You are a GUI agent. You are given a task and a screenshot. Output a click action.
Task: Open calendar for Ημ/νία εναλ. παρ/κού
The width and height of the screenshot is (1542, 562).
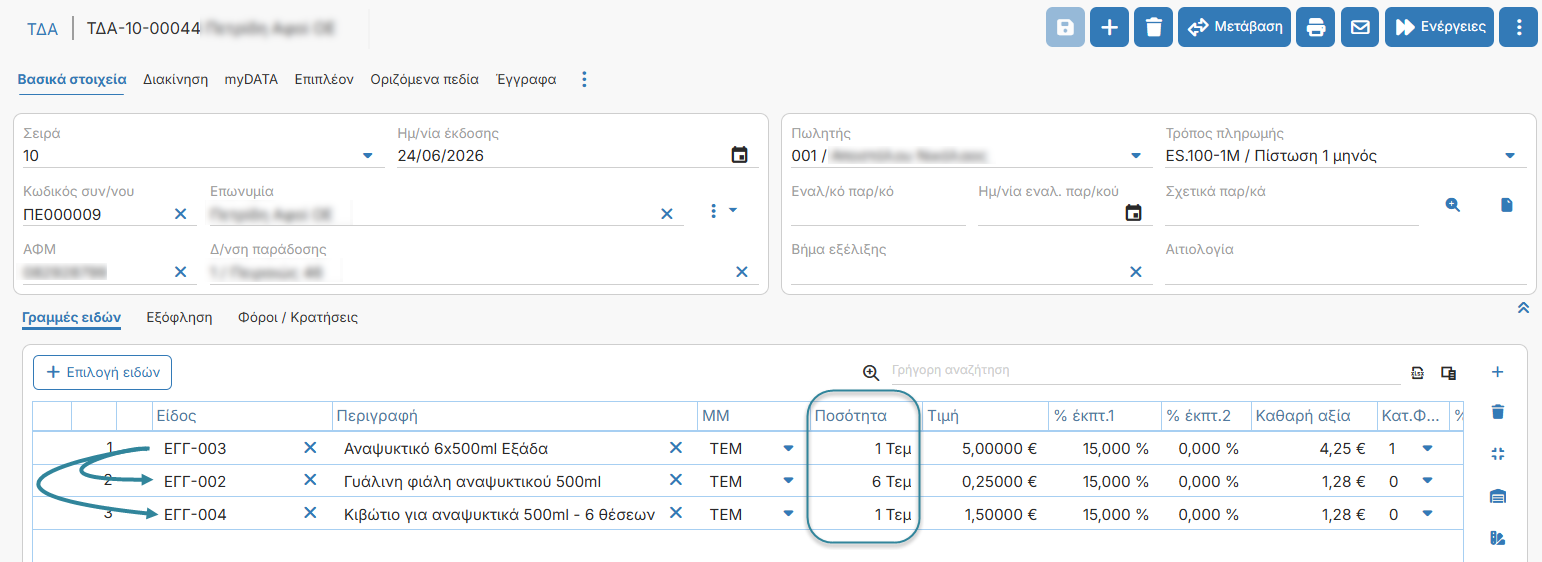[x=1133, y=212]
